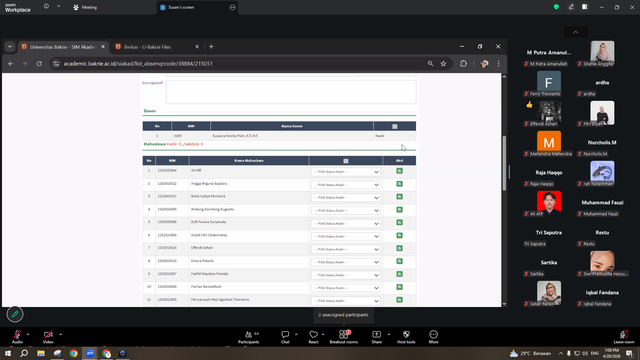Select Ferry Tresnanto's participant tile
This screenshot has width=640, height=360.
click(549, 84)
